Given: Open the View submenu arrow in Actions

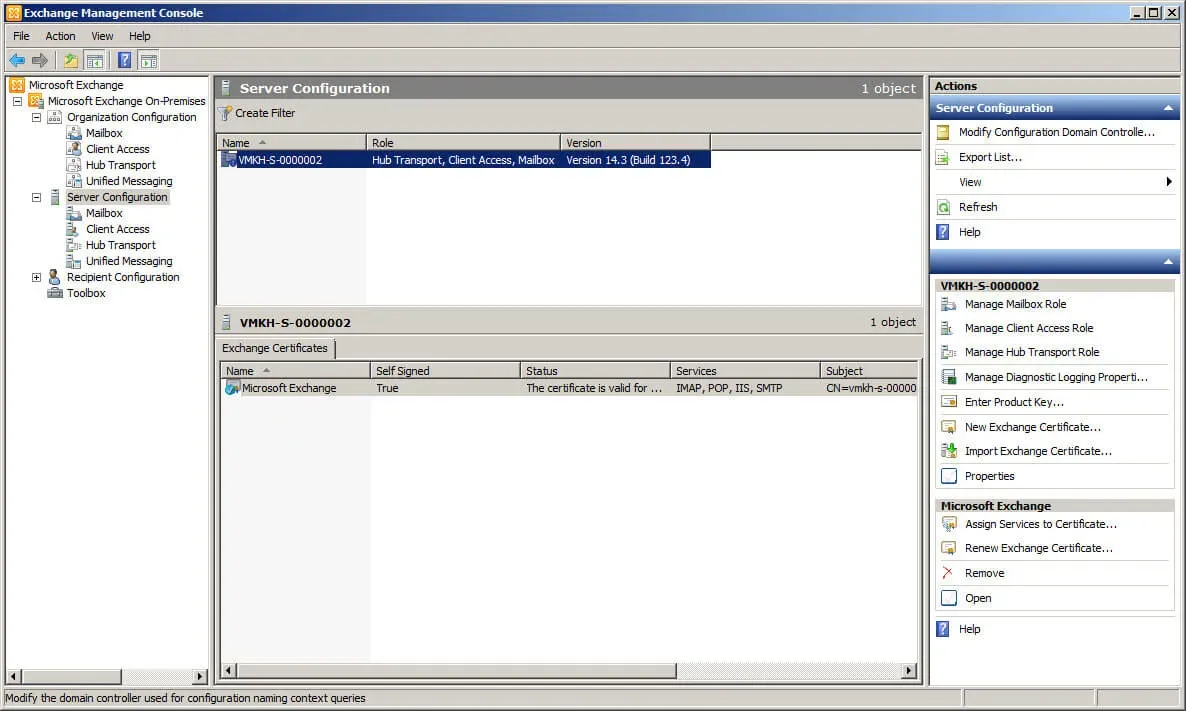Looking at the screenshot, I should point(1169,182).
